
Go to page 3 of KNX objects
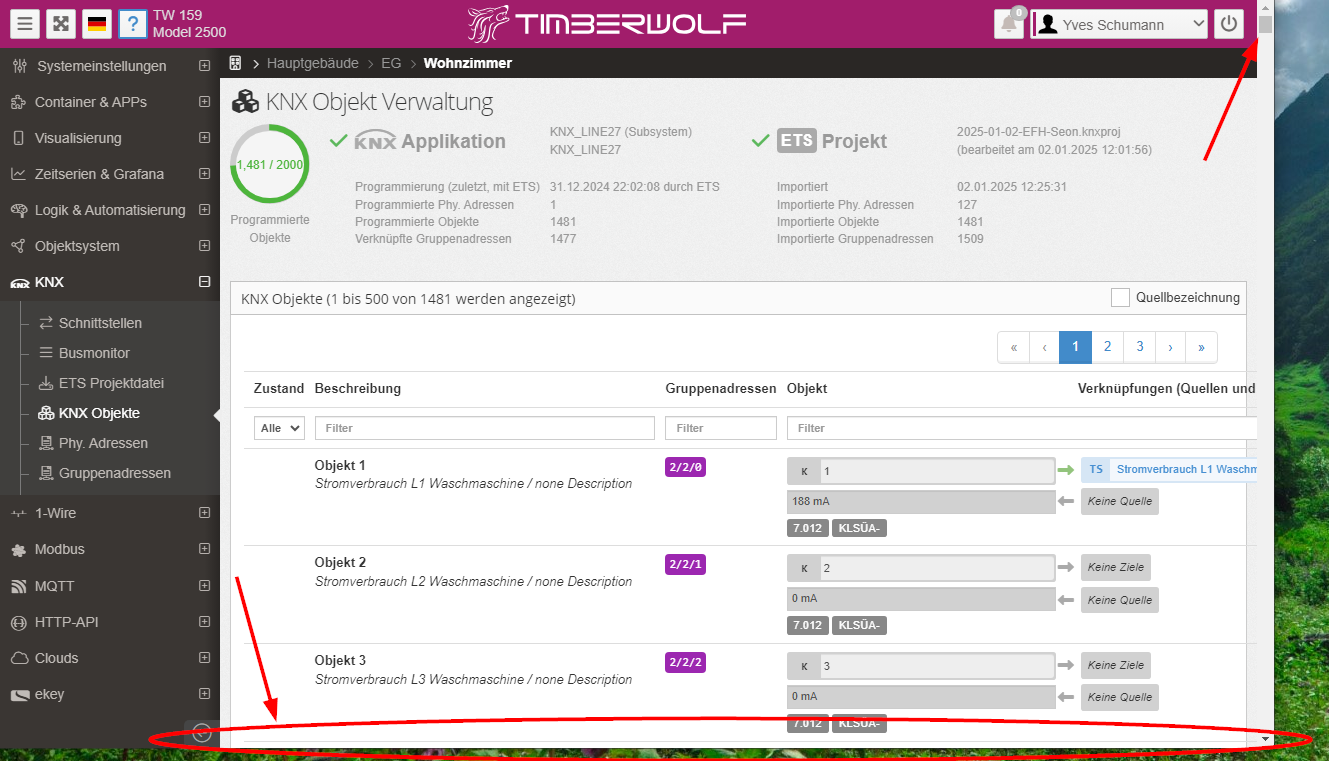(1139, 347)
